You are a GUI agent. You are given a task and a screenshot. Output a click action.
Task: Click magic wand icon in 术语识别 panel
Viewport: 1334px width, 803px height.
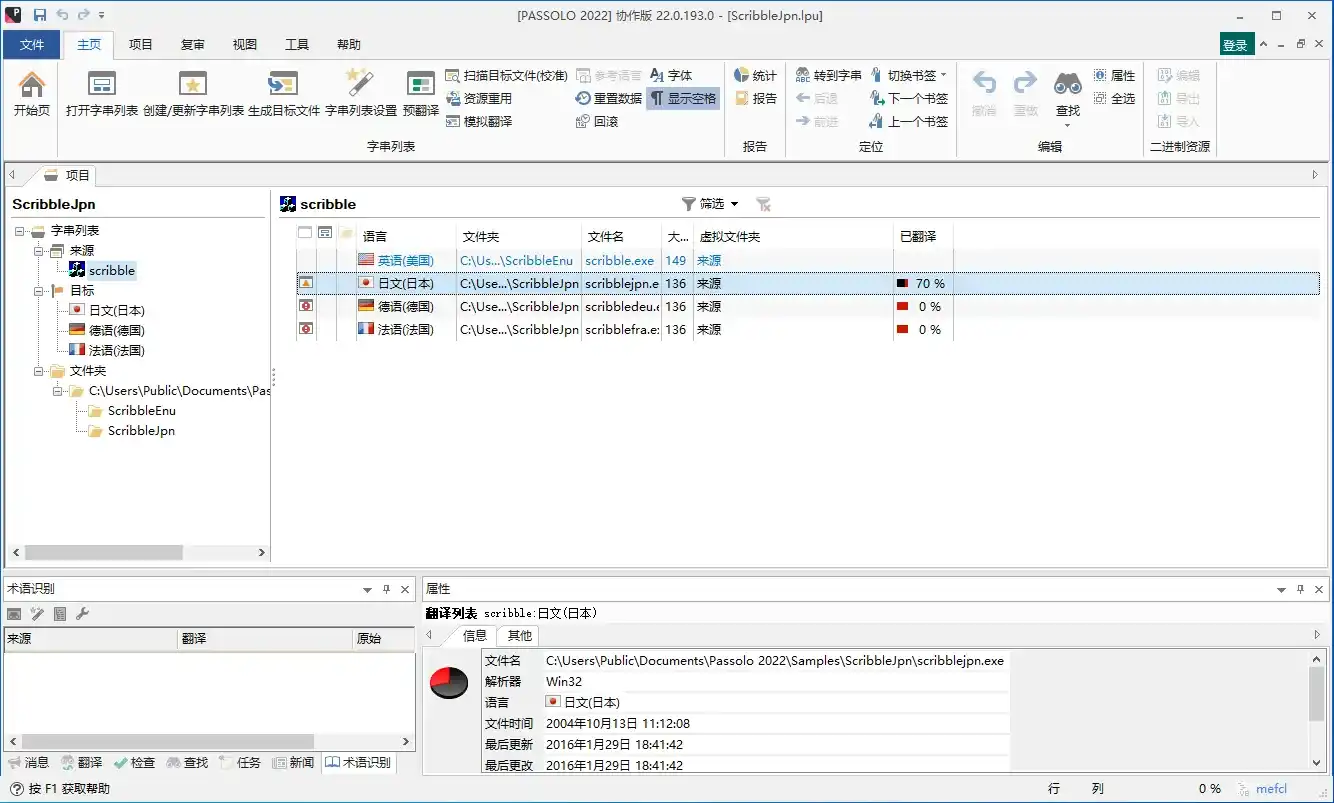tap(37, 614)
